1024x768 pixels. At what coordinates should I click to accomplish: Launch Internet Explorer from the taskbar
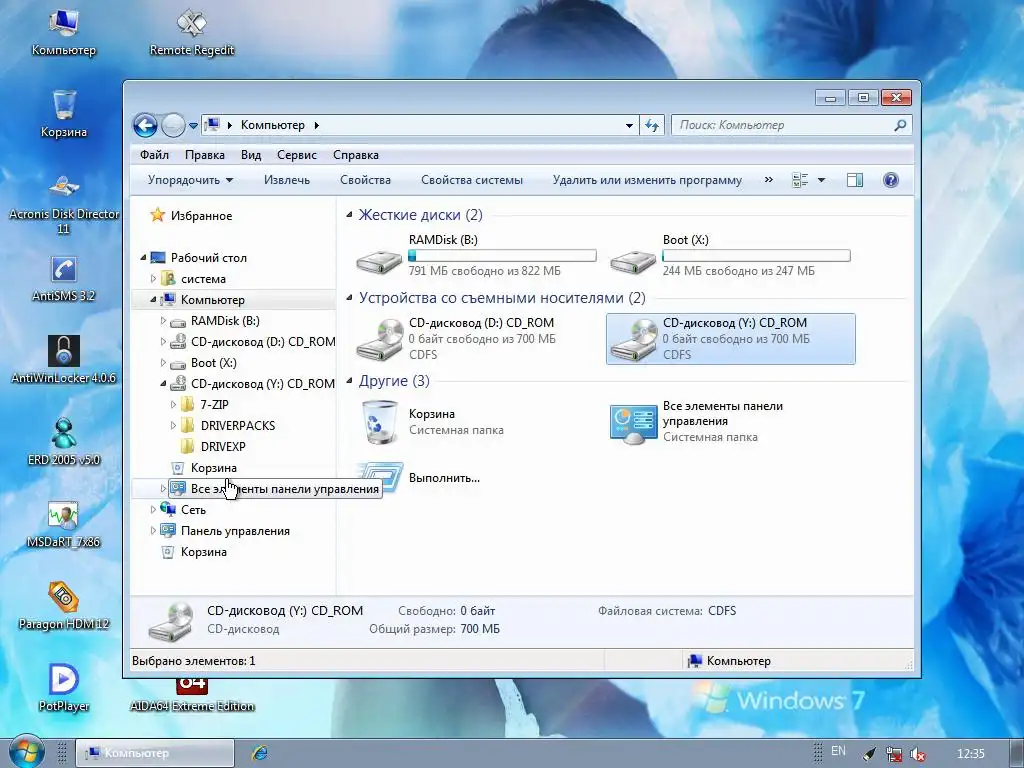[259, 753]
